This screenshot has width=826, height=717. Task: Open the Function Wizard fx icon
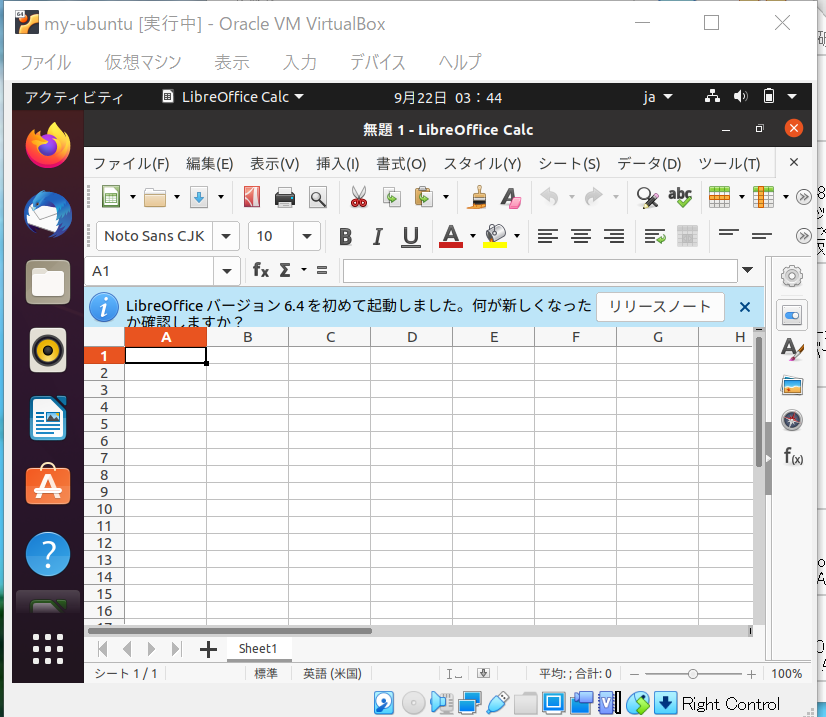click(x=261, y=270)
